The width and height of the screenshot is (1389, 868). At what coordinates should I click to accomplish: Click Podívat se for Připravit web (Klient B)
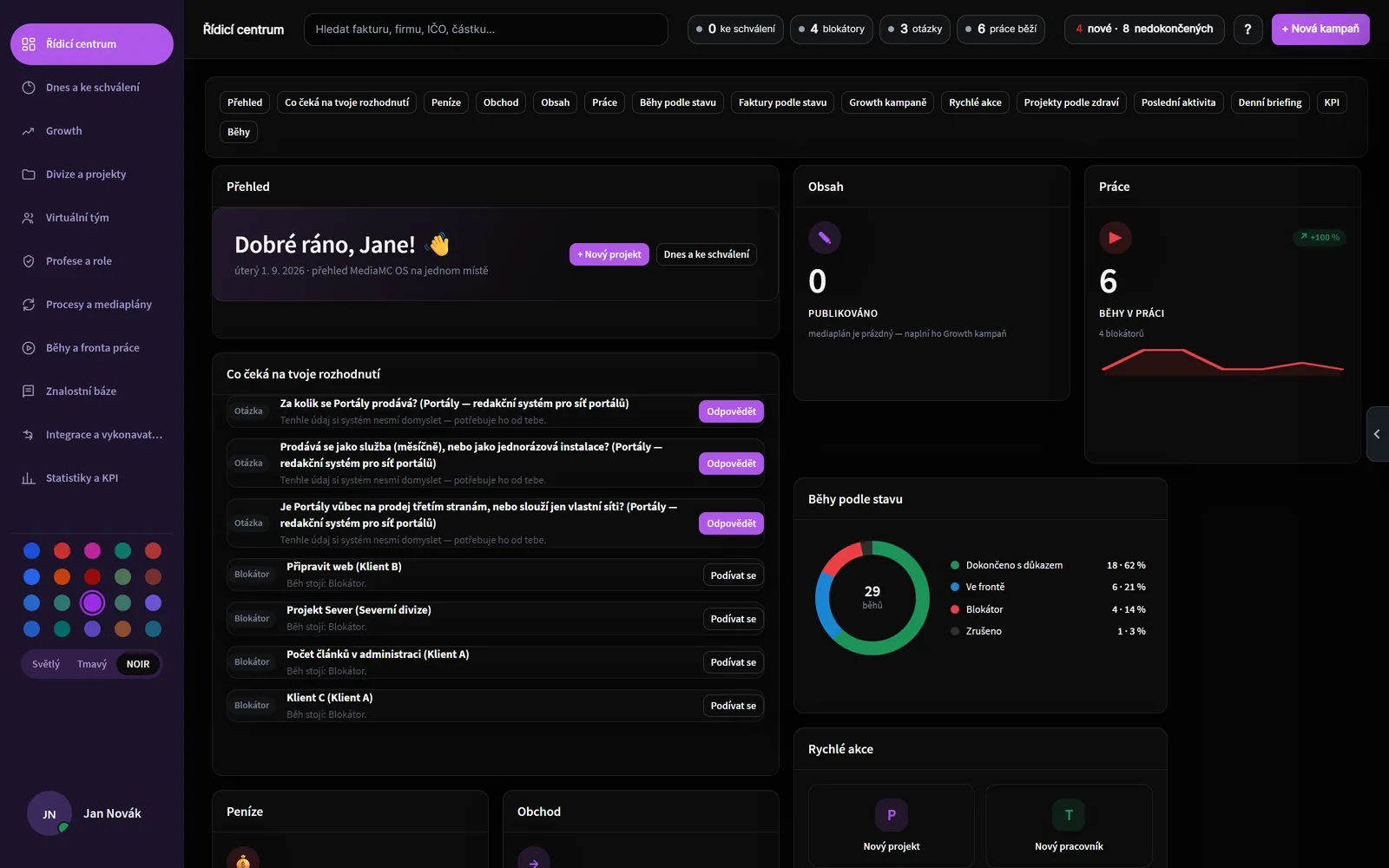pos(733,575)
